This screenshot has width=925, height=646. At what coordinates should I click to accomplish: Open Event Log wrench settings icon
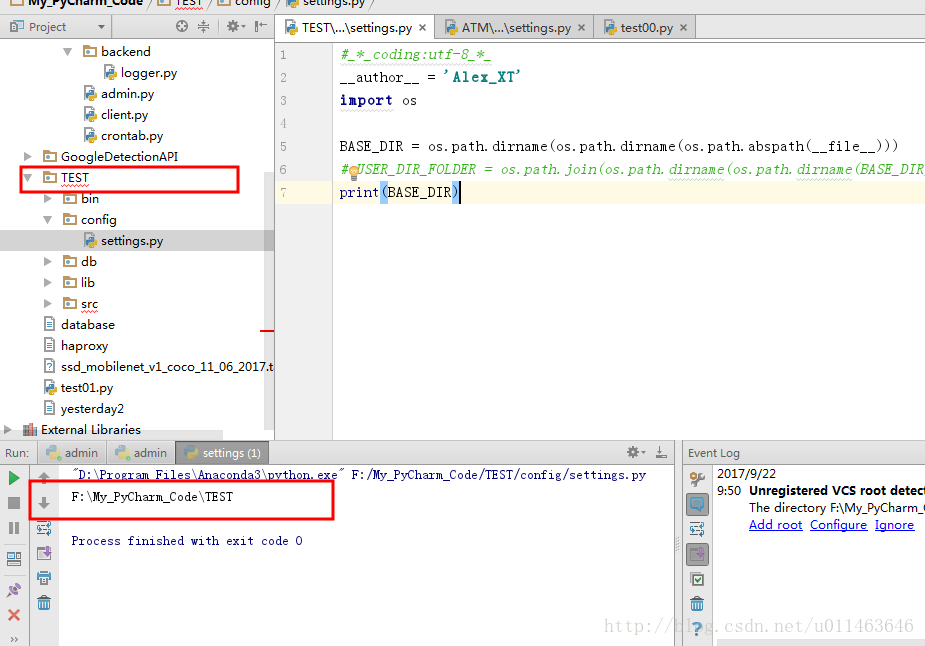tap(697, 479)
